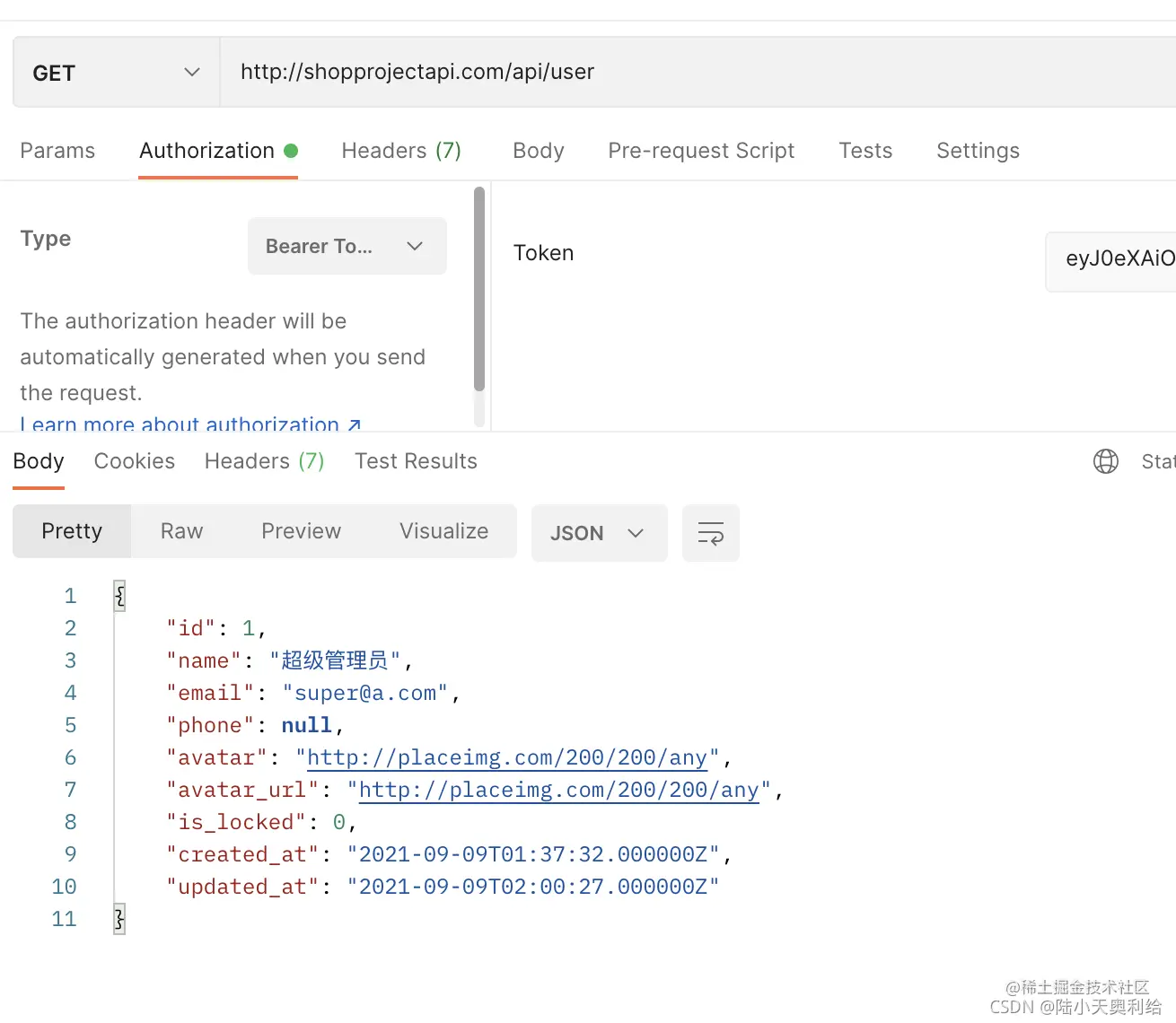Select the Preview view button

[301, 531]
